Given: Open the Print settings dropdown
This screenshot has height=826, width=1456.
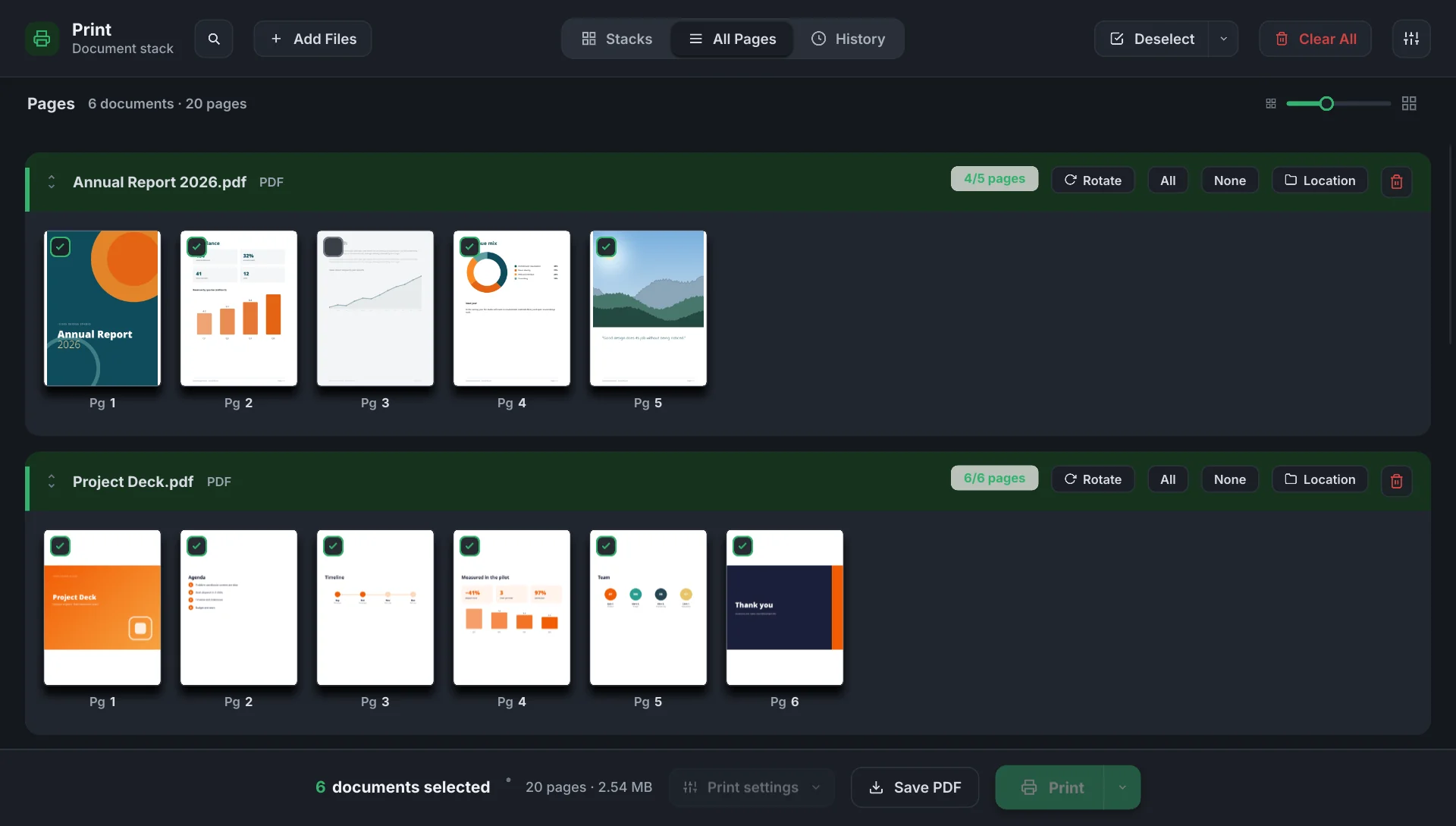Looking at the screenshot, I should pyautogui.click(x=752, y=787).
